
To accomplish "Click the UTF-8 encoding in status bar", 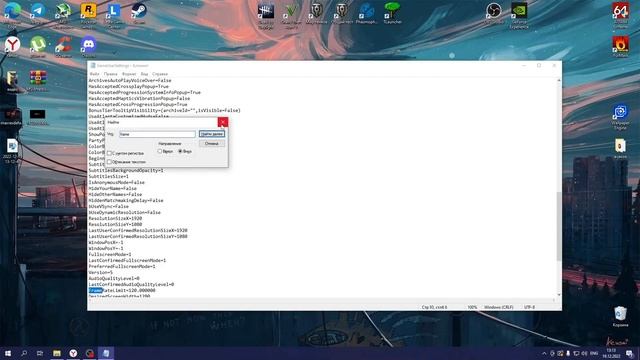I will (529, 307).
